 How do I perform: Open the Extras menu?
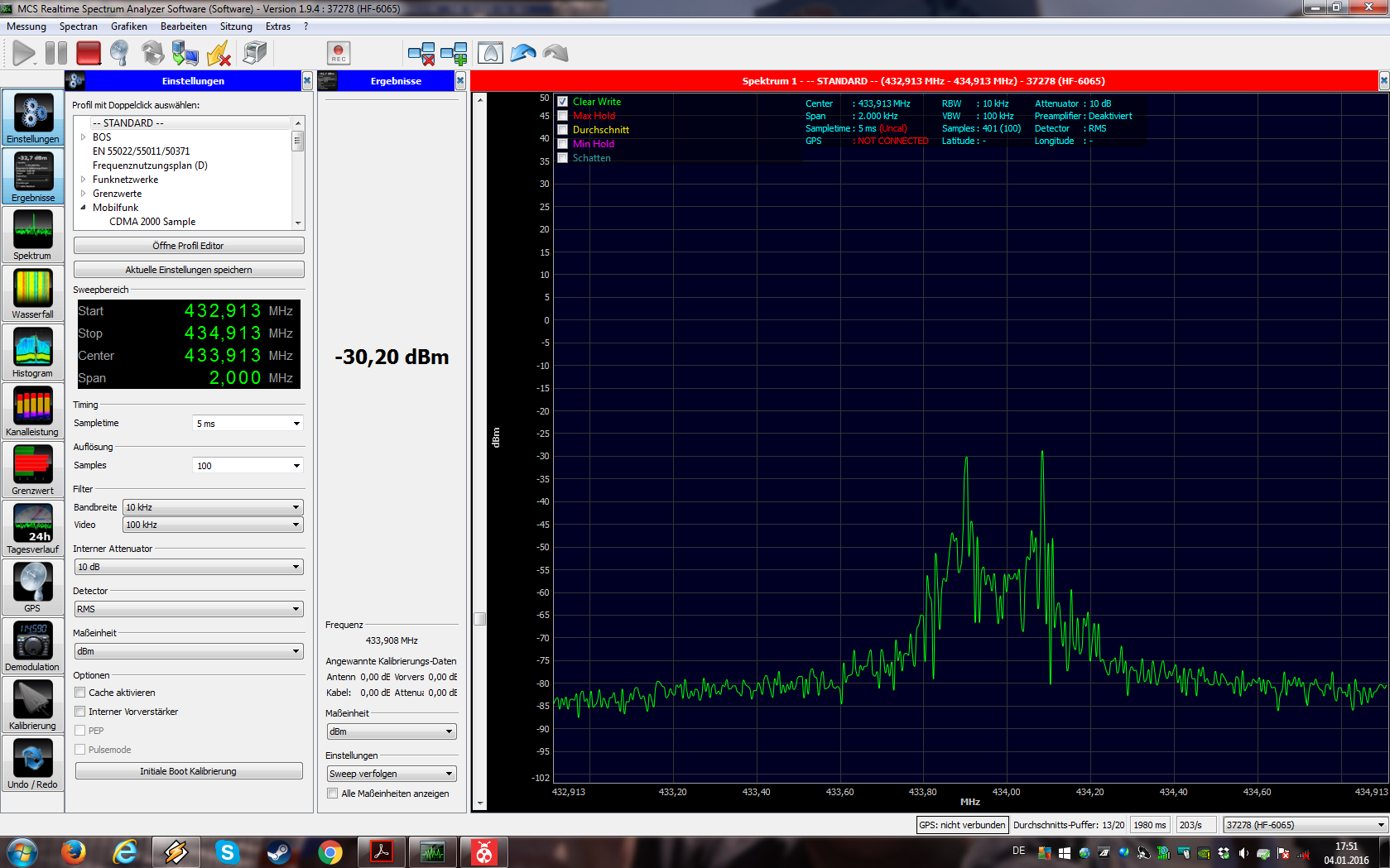[278, 26]
